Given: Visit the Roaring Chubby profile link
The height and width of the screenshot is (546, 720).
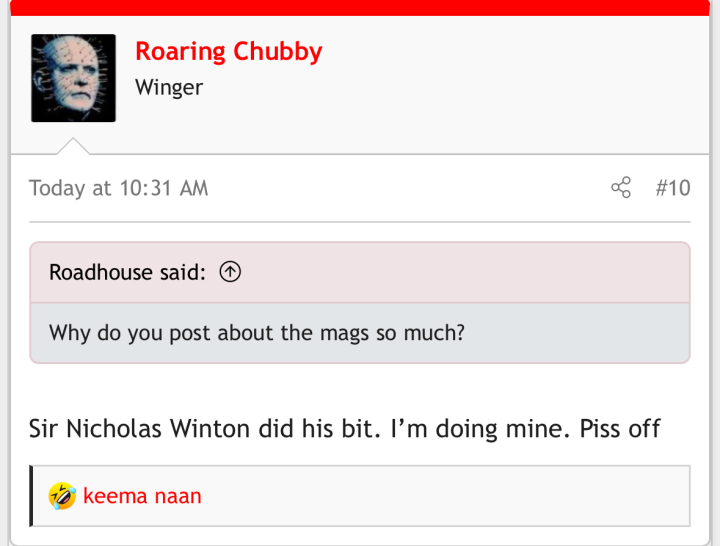Looking at the screenshot, I should 229,51.
